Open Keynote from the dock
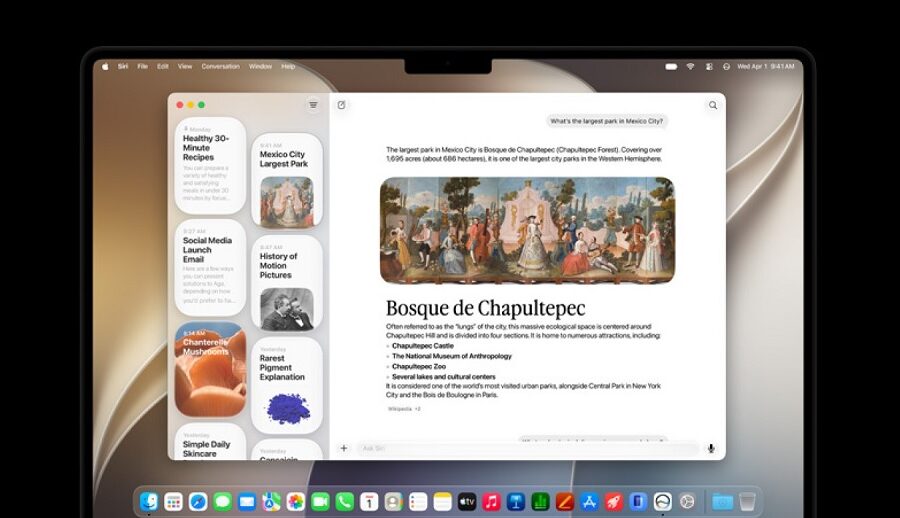This screenshot has height=518, width=900. tap(515, 502)
